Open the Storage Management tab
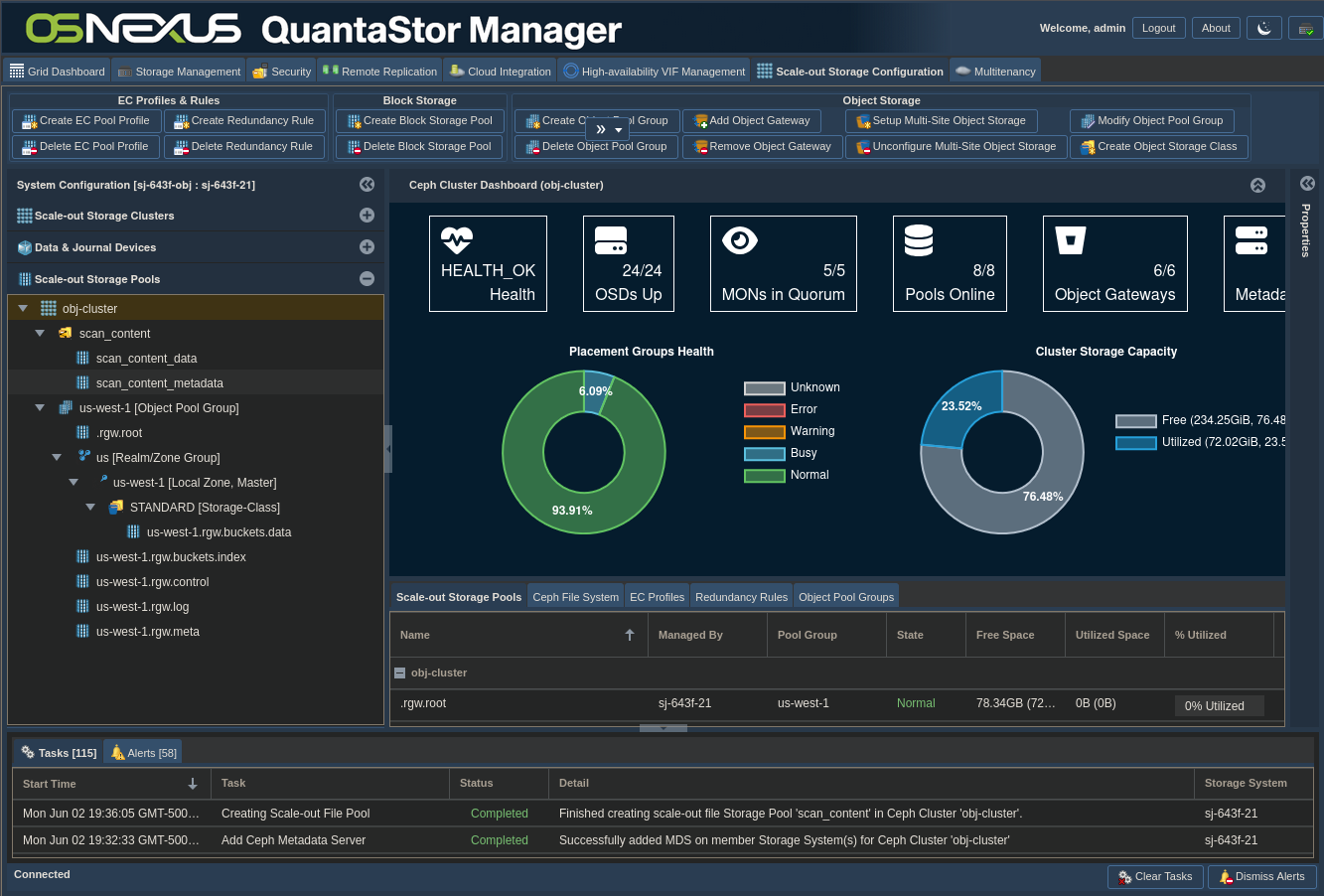The width and height of the screenshot is (1324, 896). click(179, 72)
